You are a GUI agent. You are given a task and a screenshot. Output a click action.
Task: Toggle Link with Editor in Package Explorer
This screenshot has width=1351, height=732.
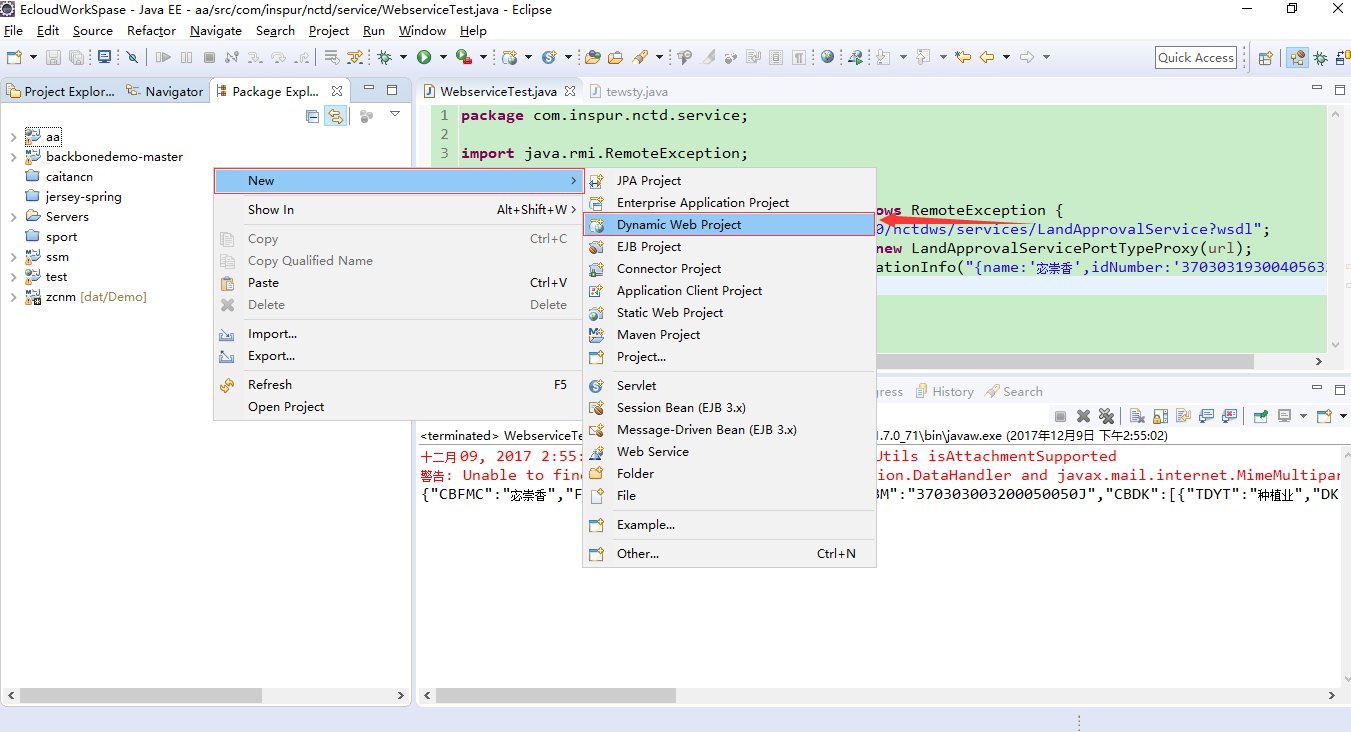click(x=336, y=116)
